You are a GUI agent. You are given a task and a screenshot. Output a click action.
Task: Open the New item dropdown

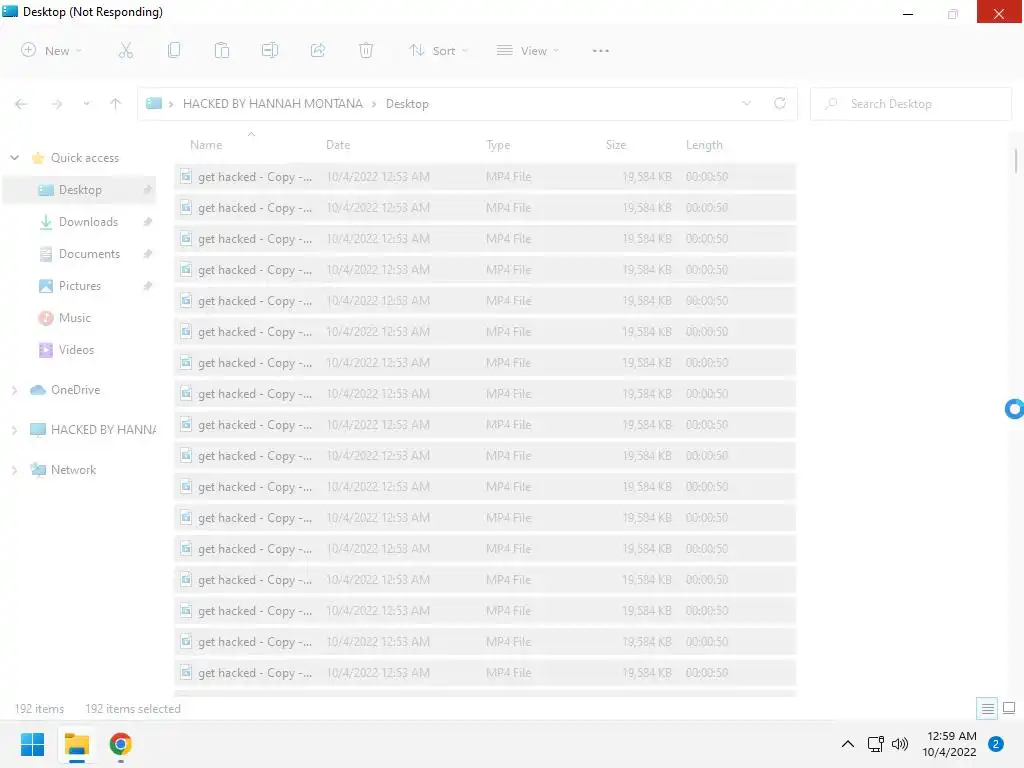pos(52,50)
